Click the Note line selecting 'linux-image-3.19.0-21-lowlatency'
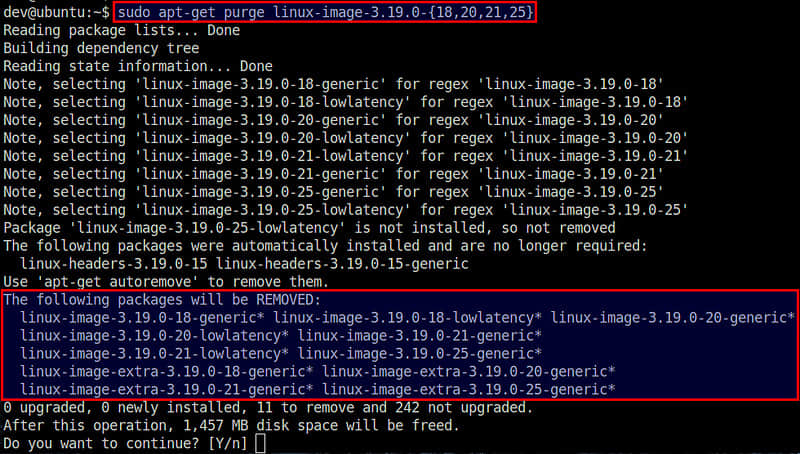800x454 pixels. point(345,156)
